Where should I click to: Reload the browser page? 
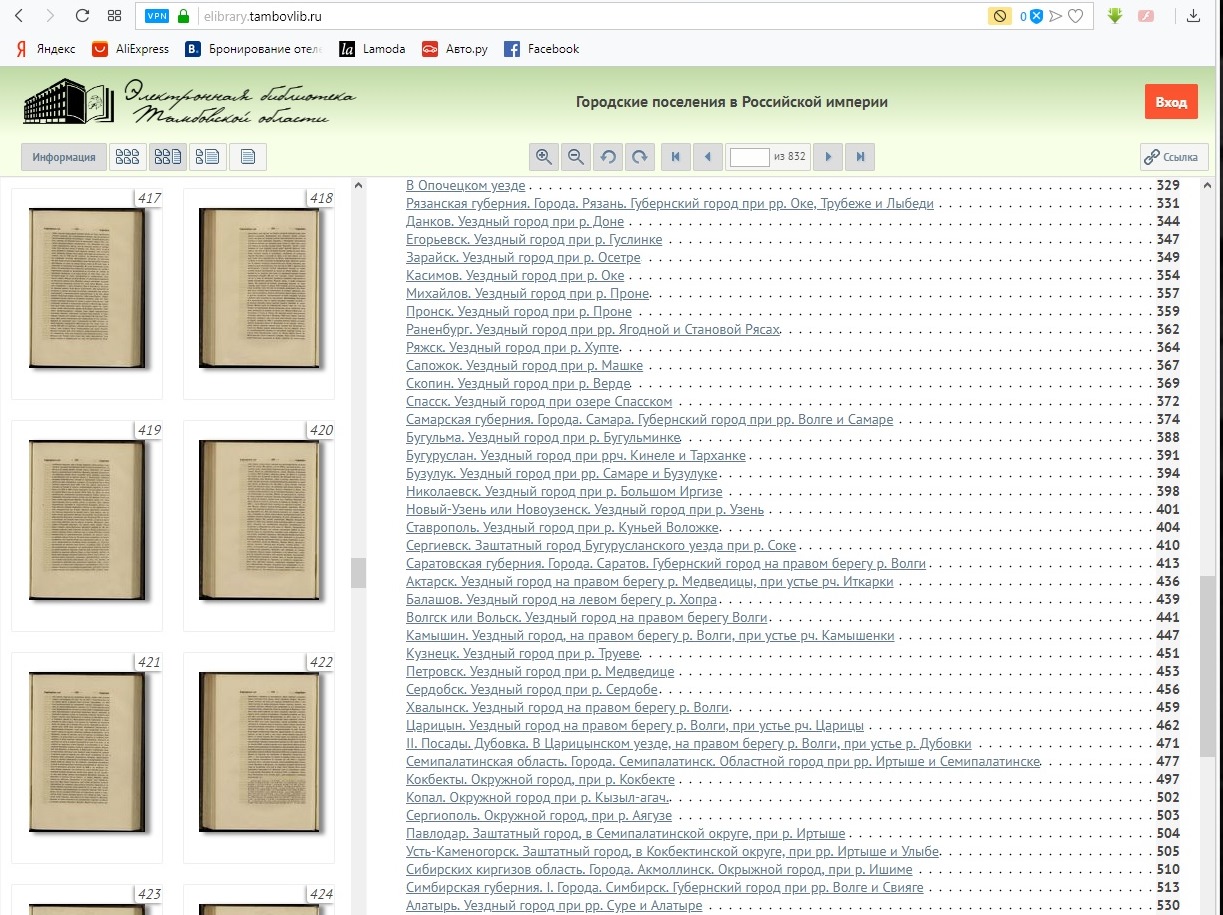pos(82,16)
